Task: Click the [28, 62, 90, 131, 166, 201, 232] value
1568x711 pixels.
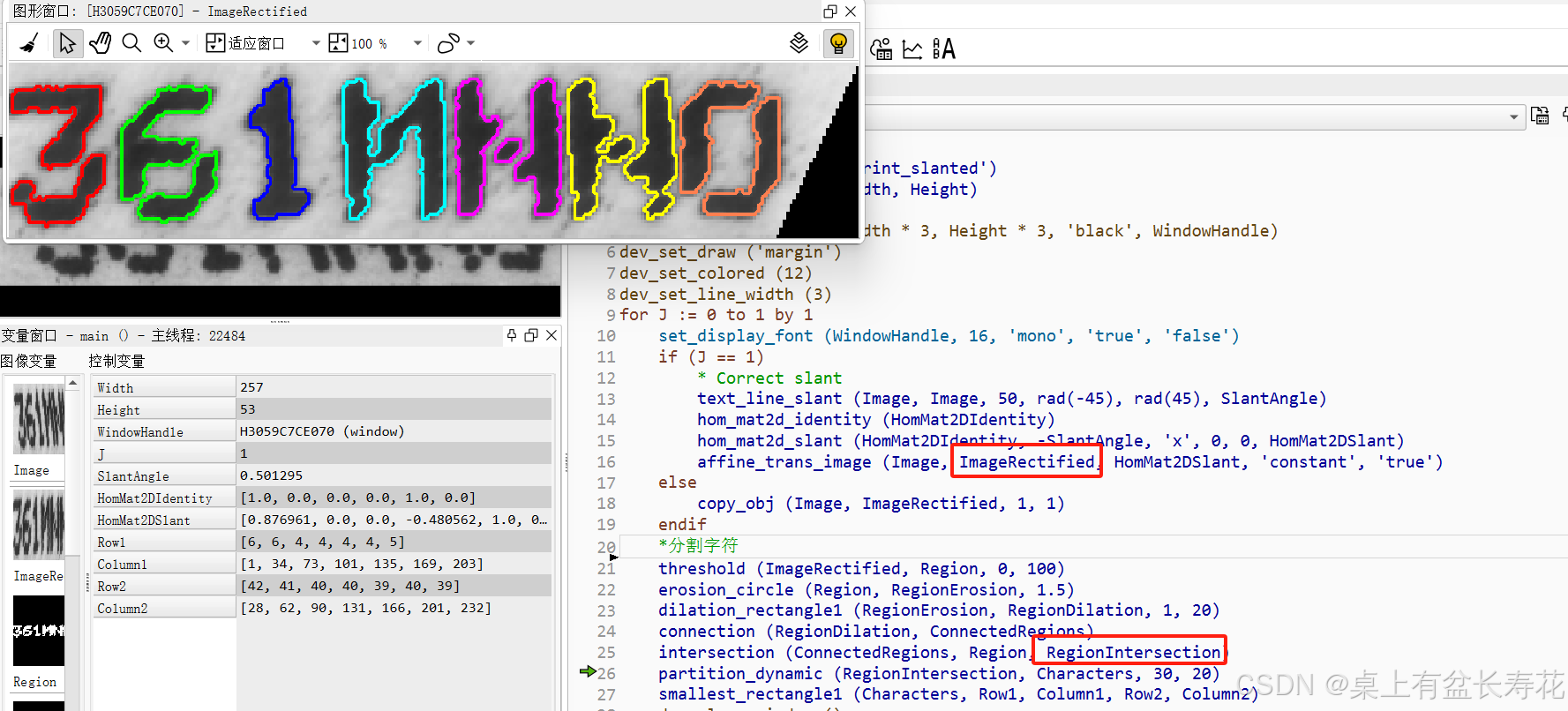Action: click(x=365, y=608)
